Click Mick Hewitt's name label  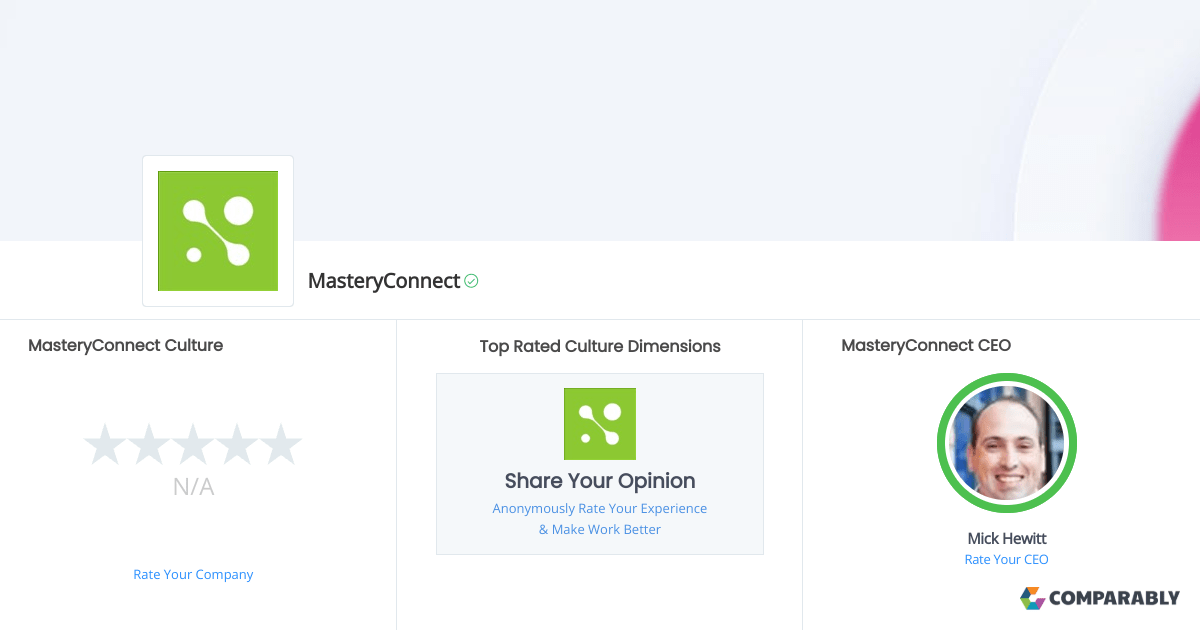tap(1006, 538)
